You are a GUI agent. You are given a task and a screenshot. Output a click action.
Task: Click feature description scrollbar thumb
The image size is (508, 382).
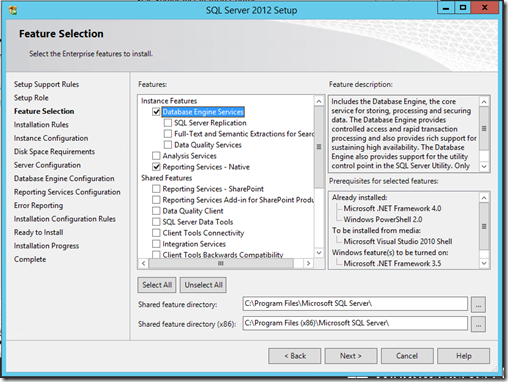point(484,128)
